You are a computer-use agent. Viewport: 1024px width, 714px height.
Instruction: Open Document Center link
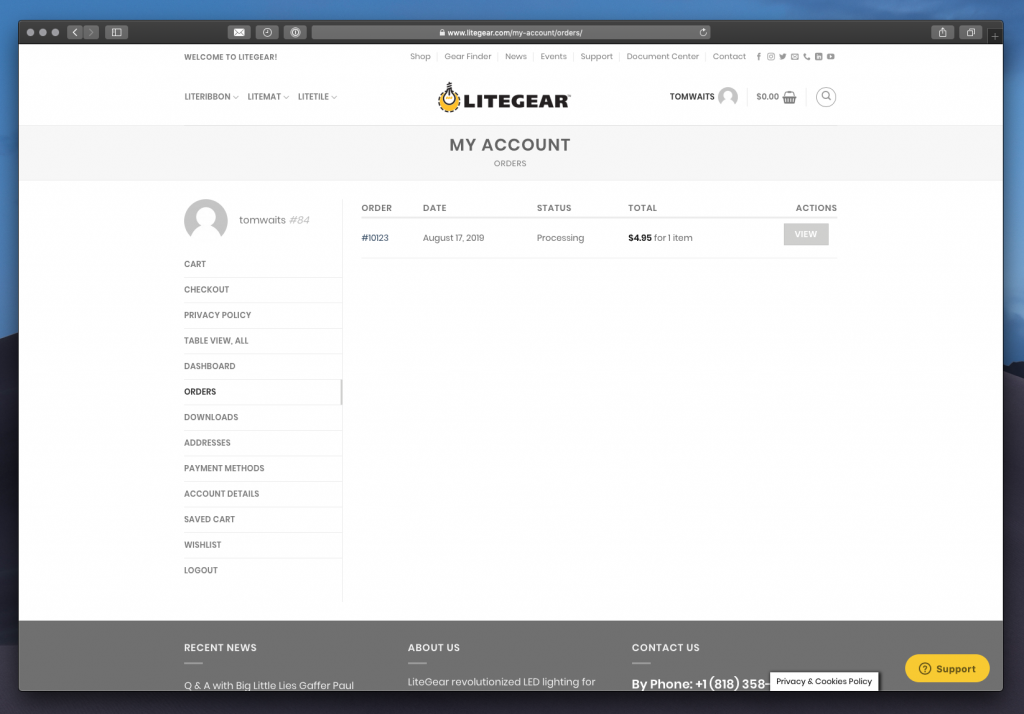(662, 57)
